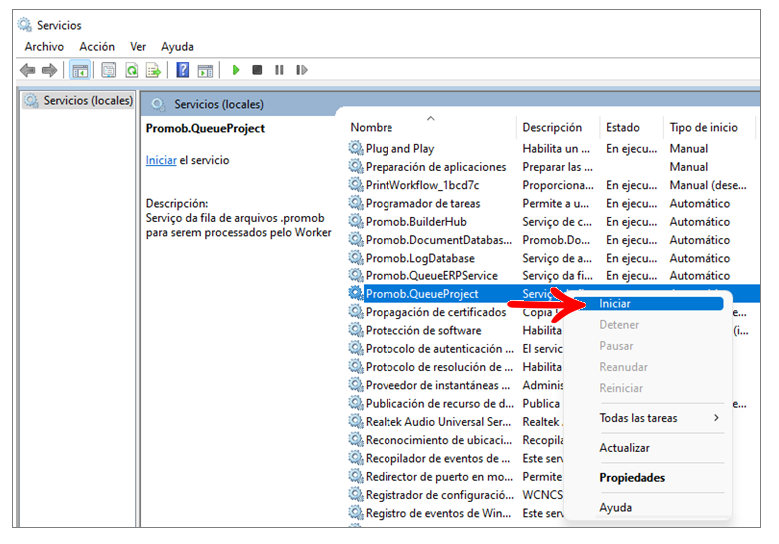Viewport: 779px width, 544px height.
Task: Choose Ayuda in the context menu
Action: click(616, 507)
